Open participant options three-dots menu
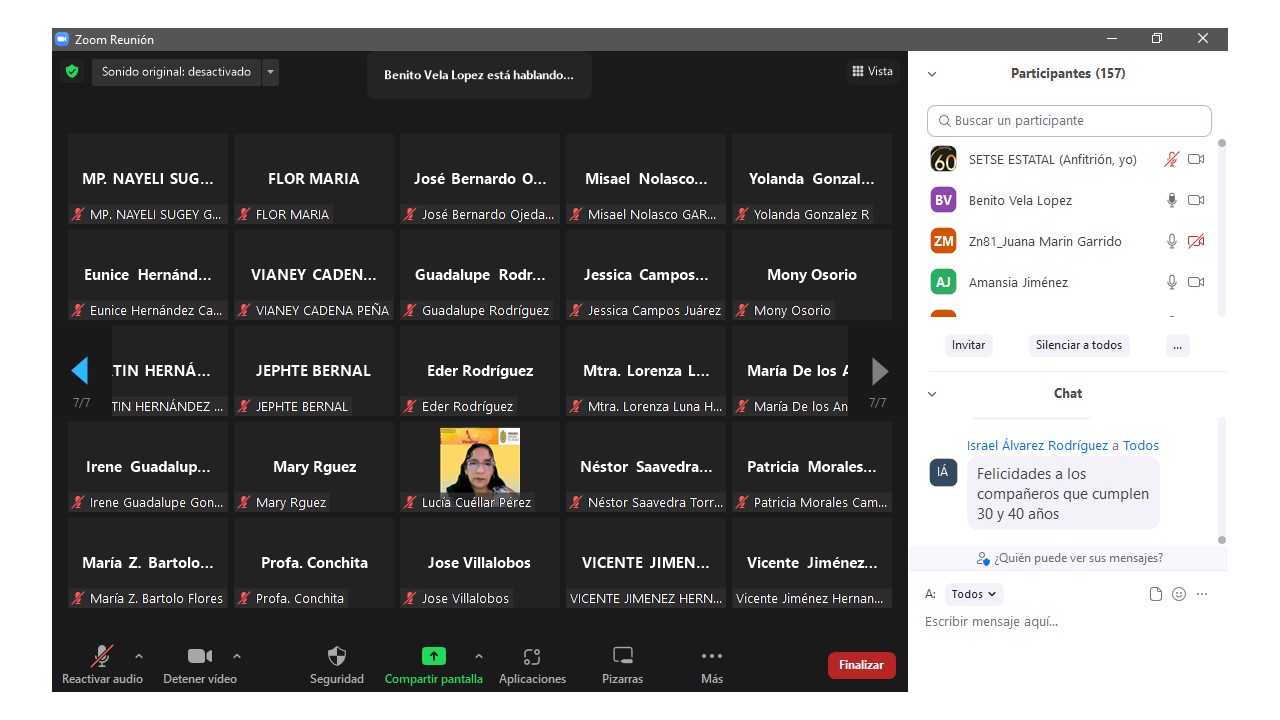This screenshot has height=720, width=1280. click(x=1177, y=345)
